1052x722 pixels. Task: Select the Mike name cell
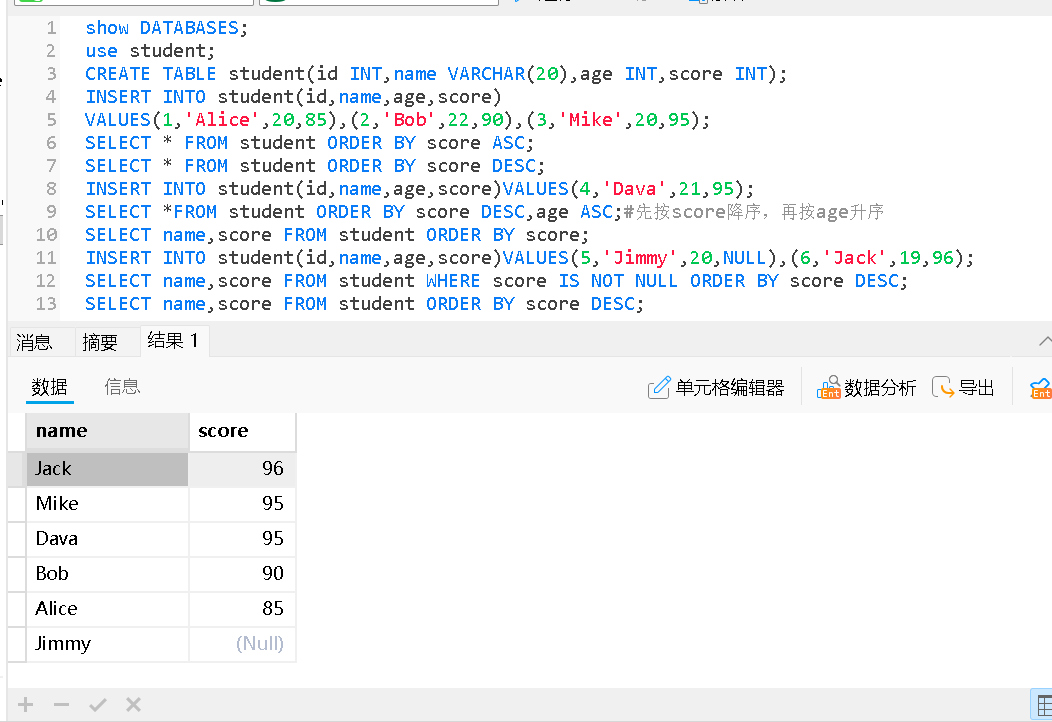point(107,503)
